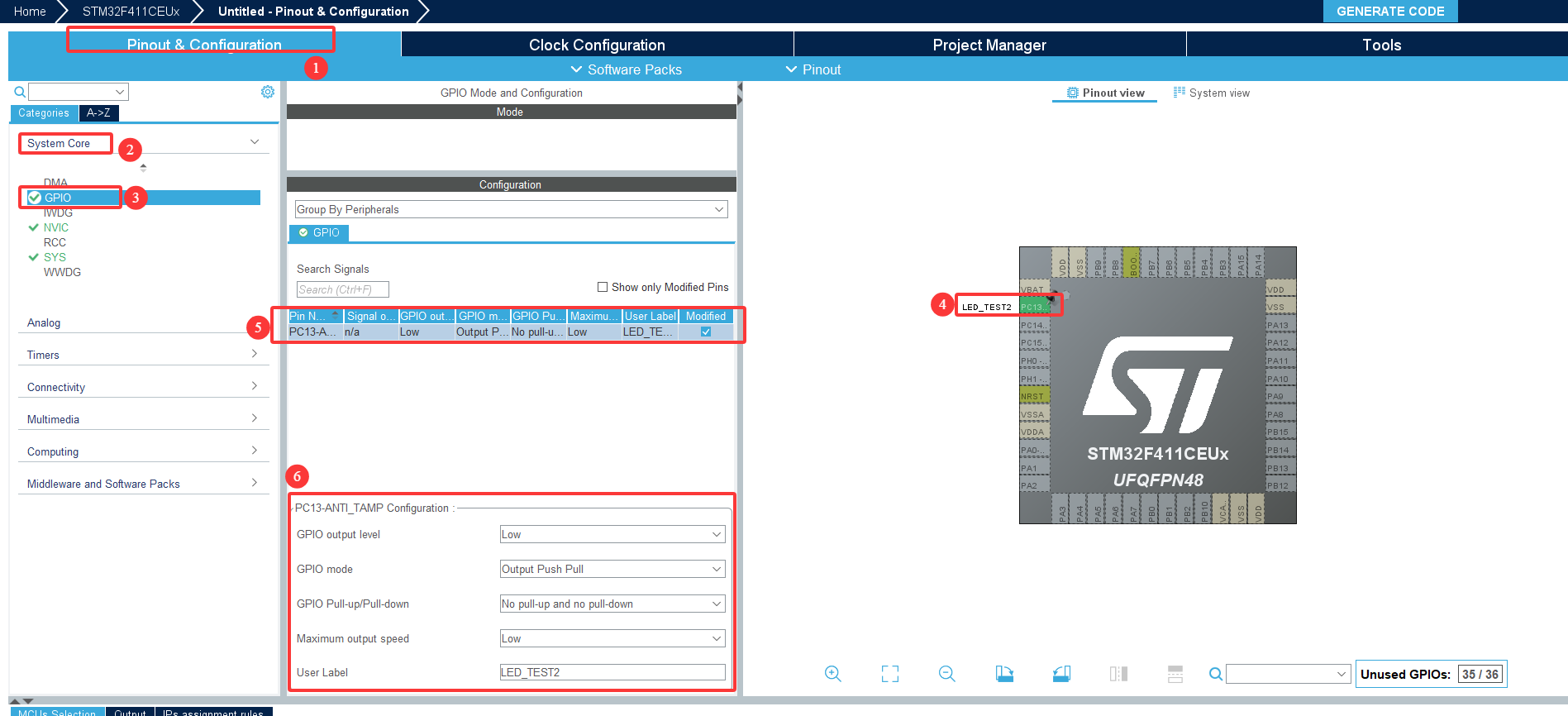The height and width of the screenshot is (716, 1568).
Task: Click the Search Signals input field
Action: pos(342,289)
